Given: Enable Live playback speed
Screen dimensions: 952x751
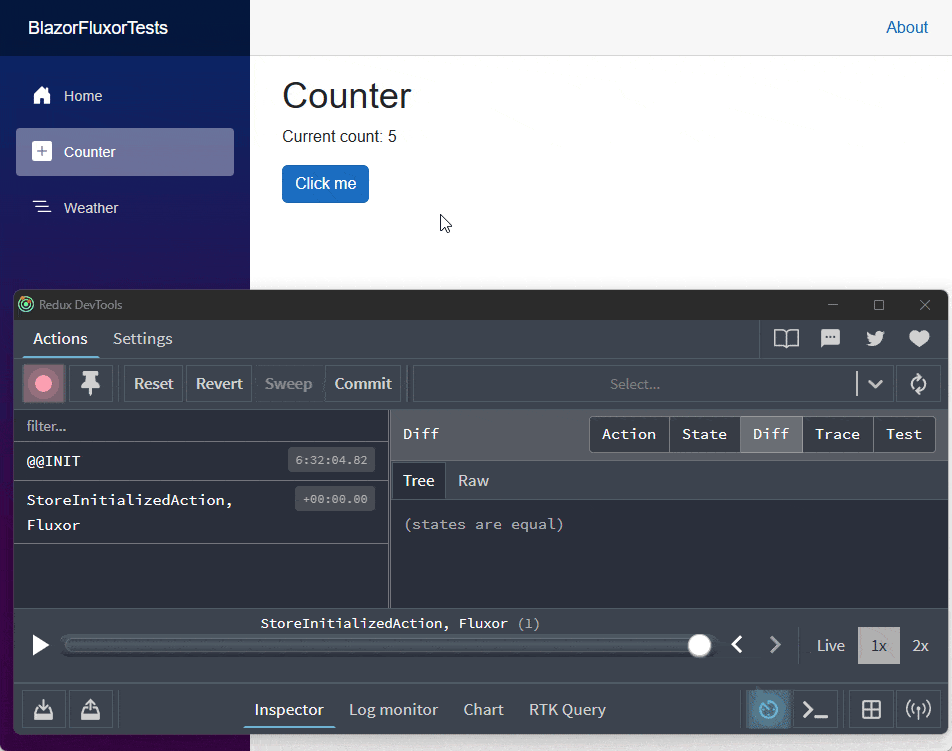Looking at the screenshot, I should coord(831,645).
